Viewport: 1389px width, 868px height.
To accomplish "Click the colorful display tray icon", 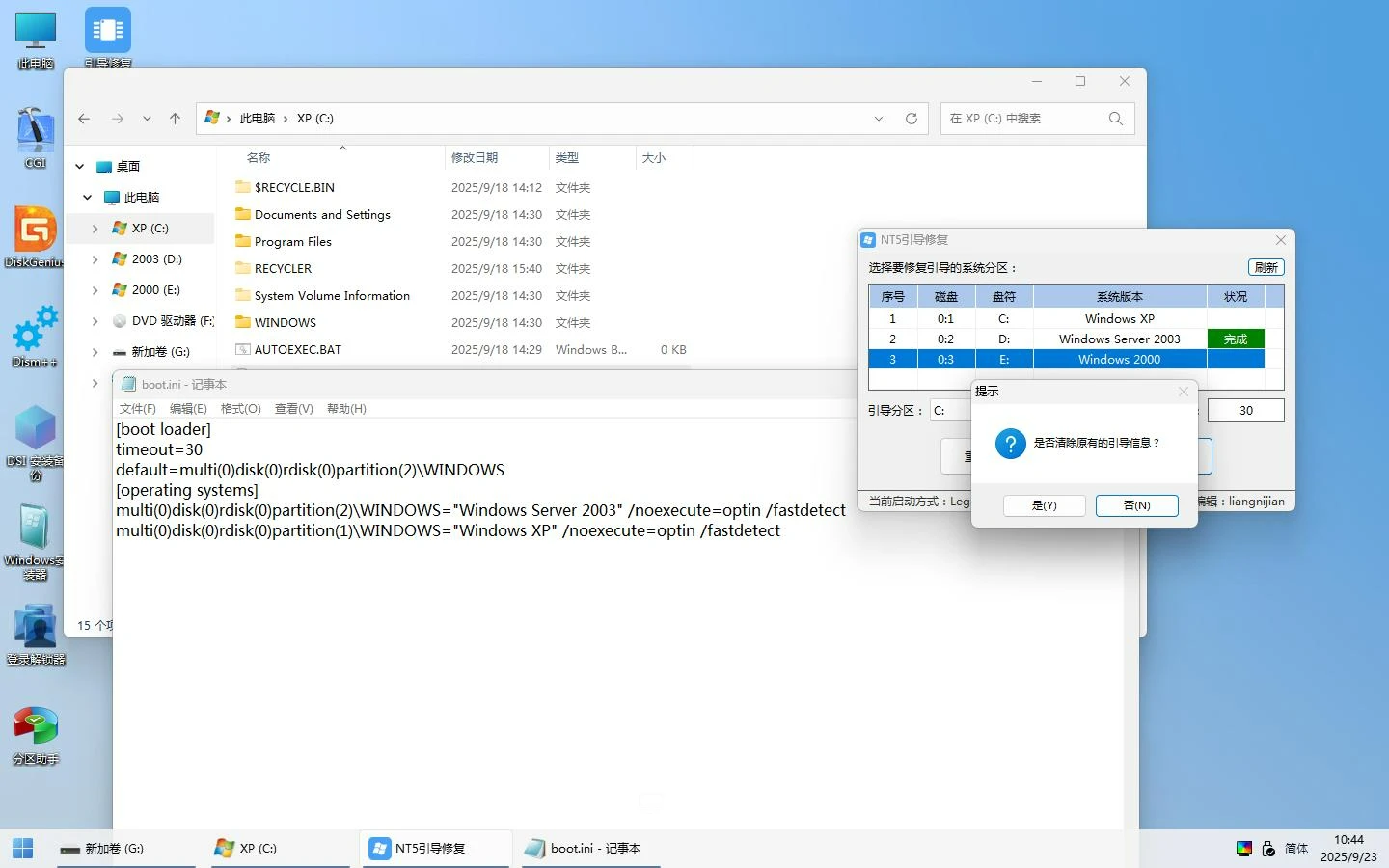I will click(x=1244, y=849).
